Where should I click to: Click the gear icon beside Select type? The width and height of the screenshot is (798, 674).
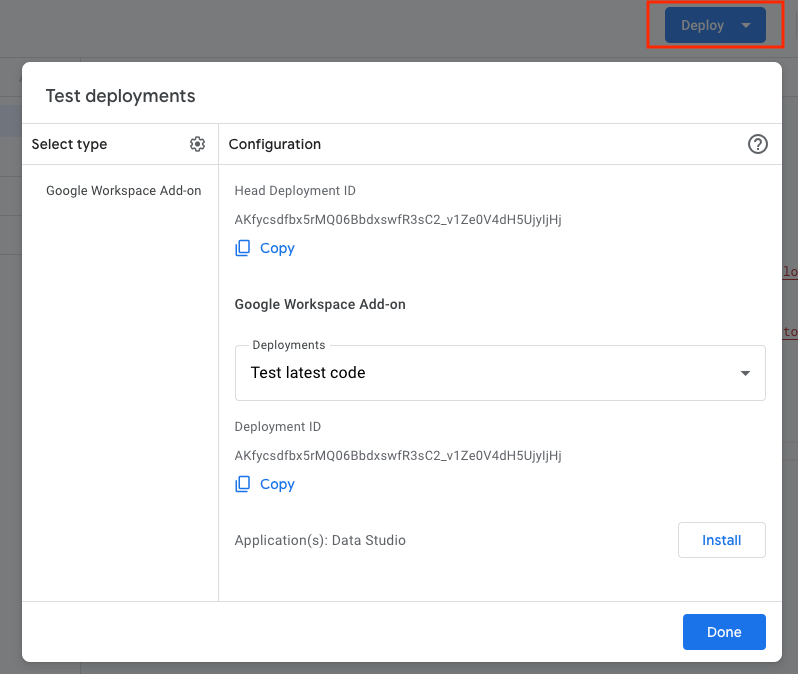tap(197, 144)
